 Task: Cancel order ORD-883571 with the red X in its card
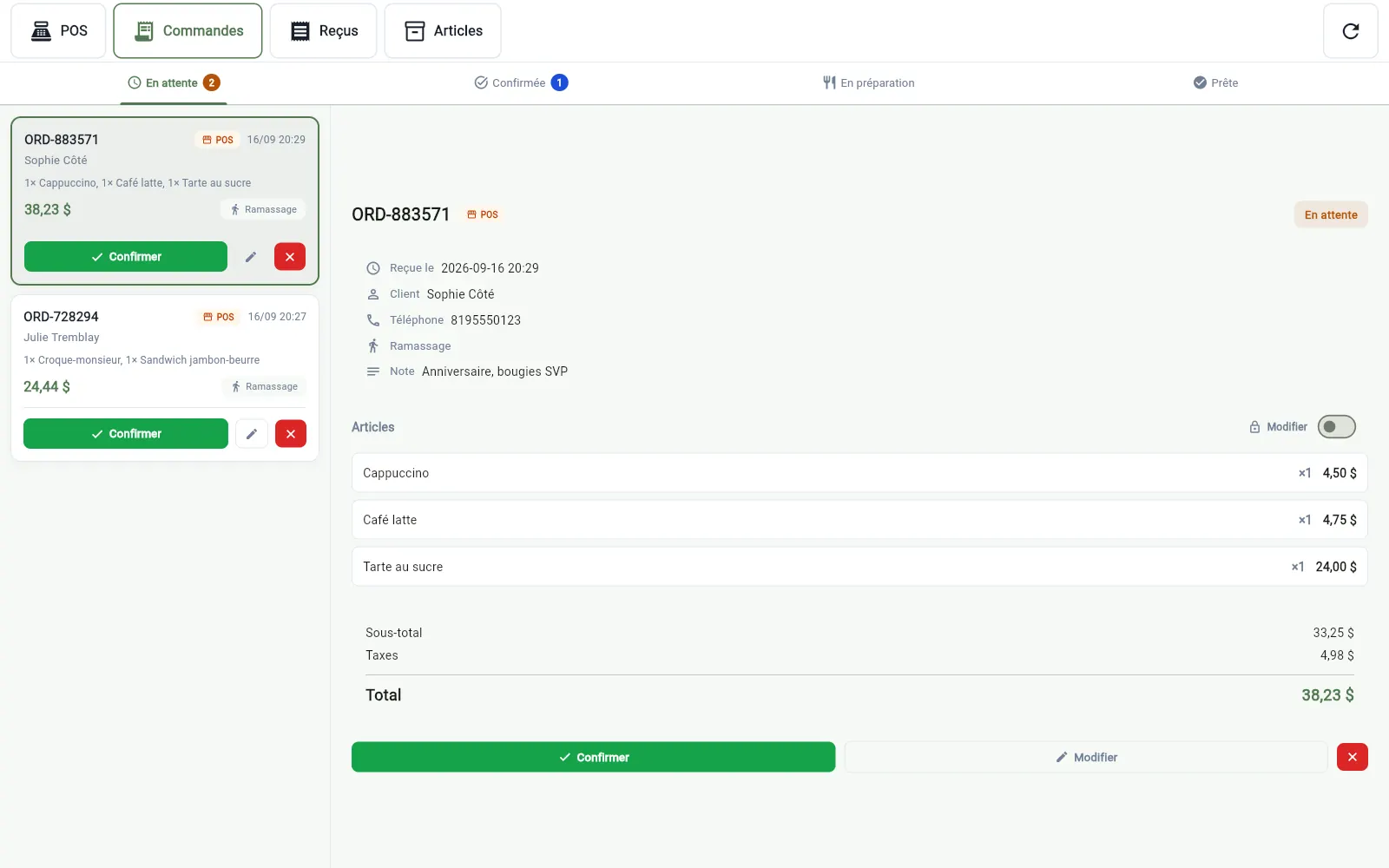click(x=290, y=257)
